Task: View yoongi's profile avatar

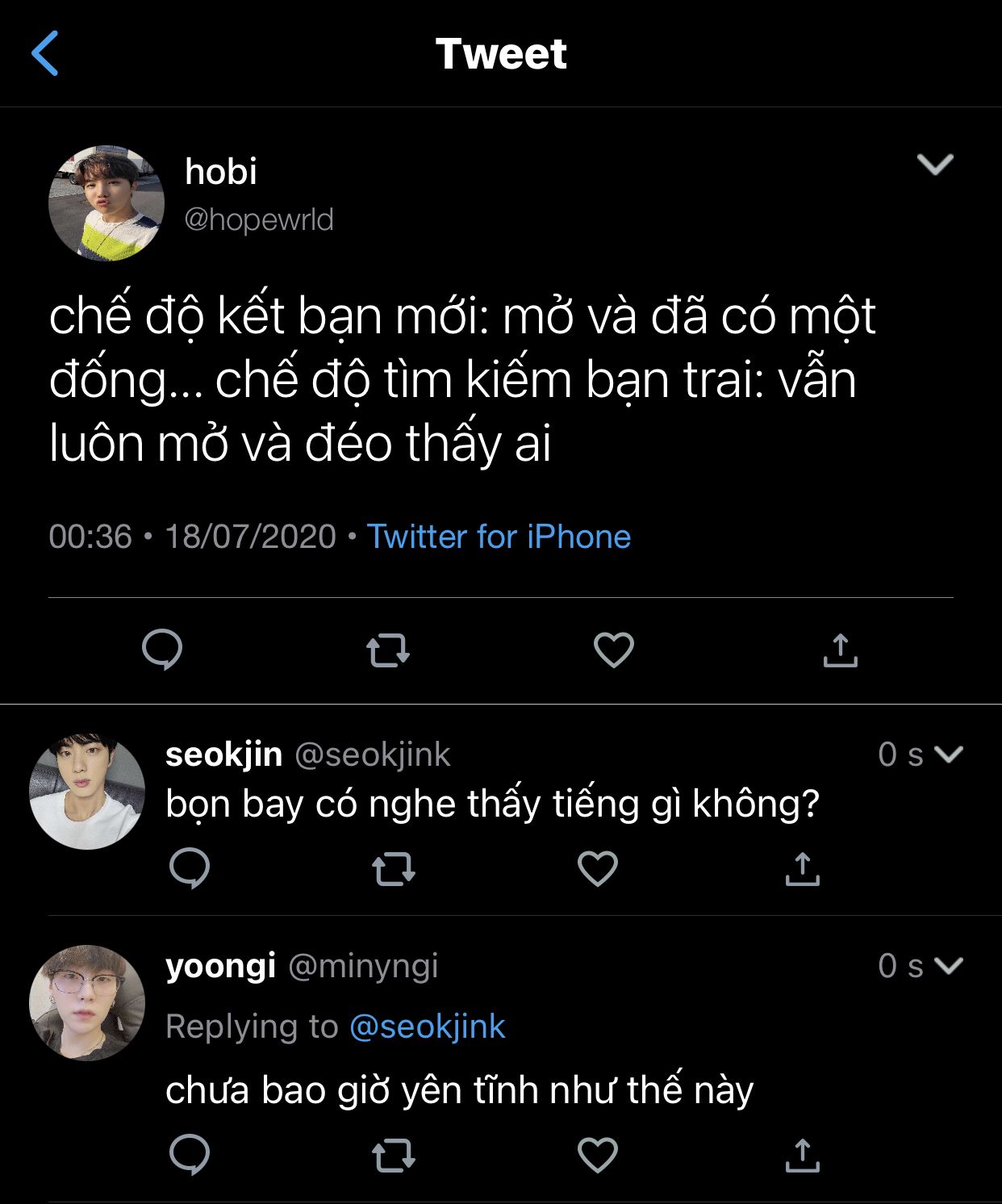Action: click(87, 1002)
